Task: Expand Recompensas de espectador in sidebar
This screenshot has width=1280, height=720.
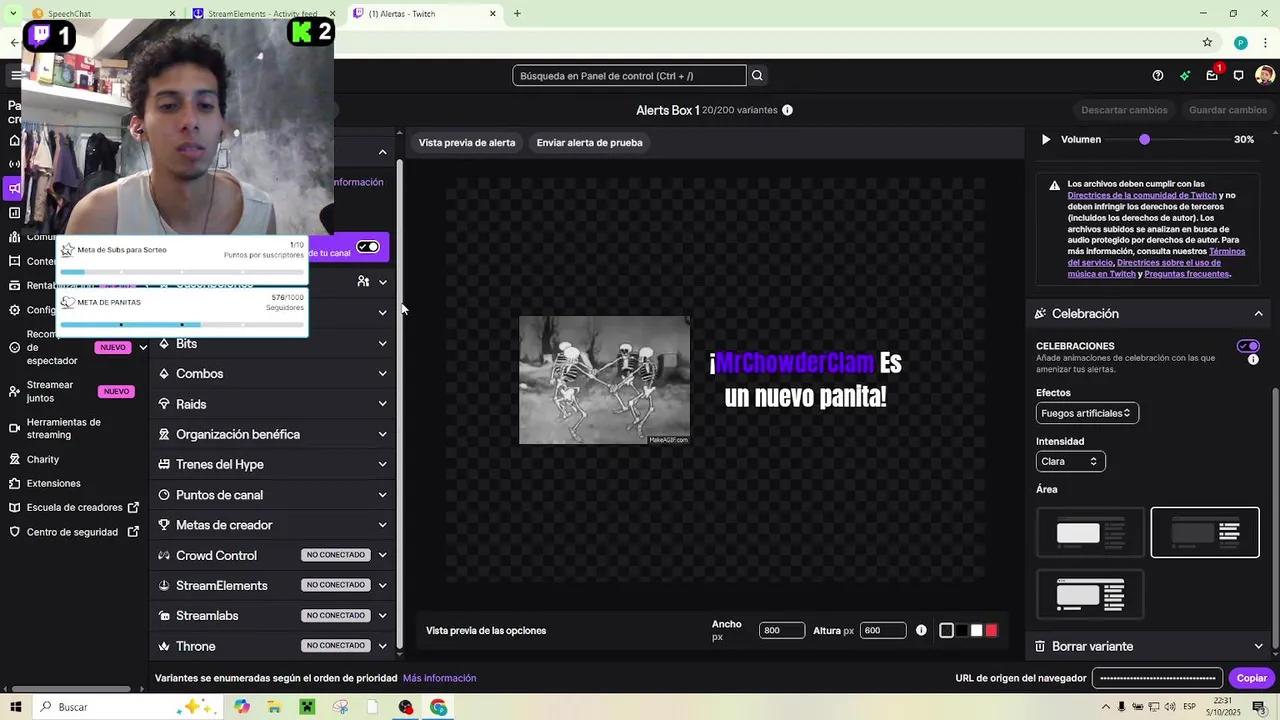Action: 143,347
